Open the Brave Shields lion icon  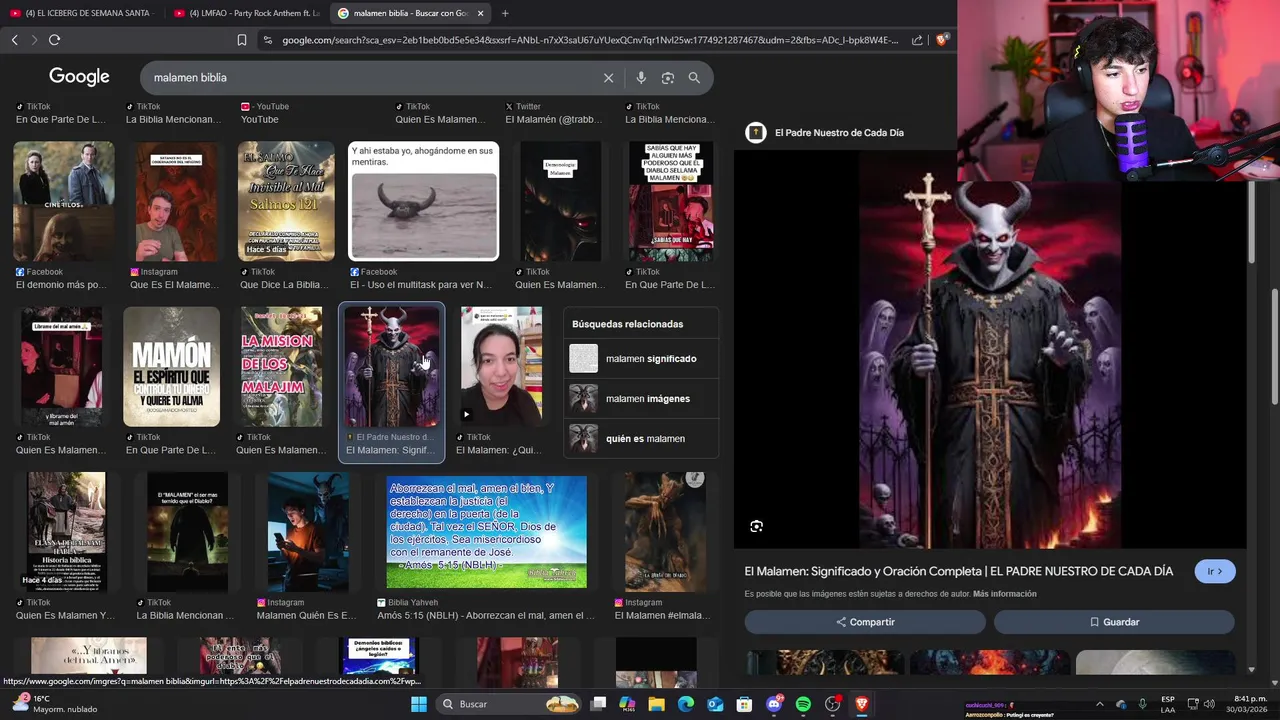941,40
